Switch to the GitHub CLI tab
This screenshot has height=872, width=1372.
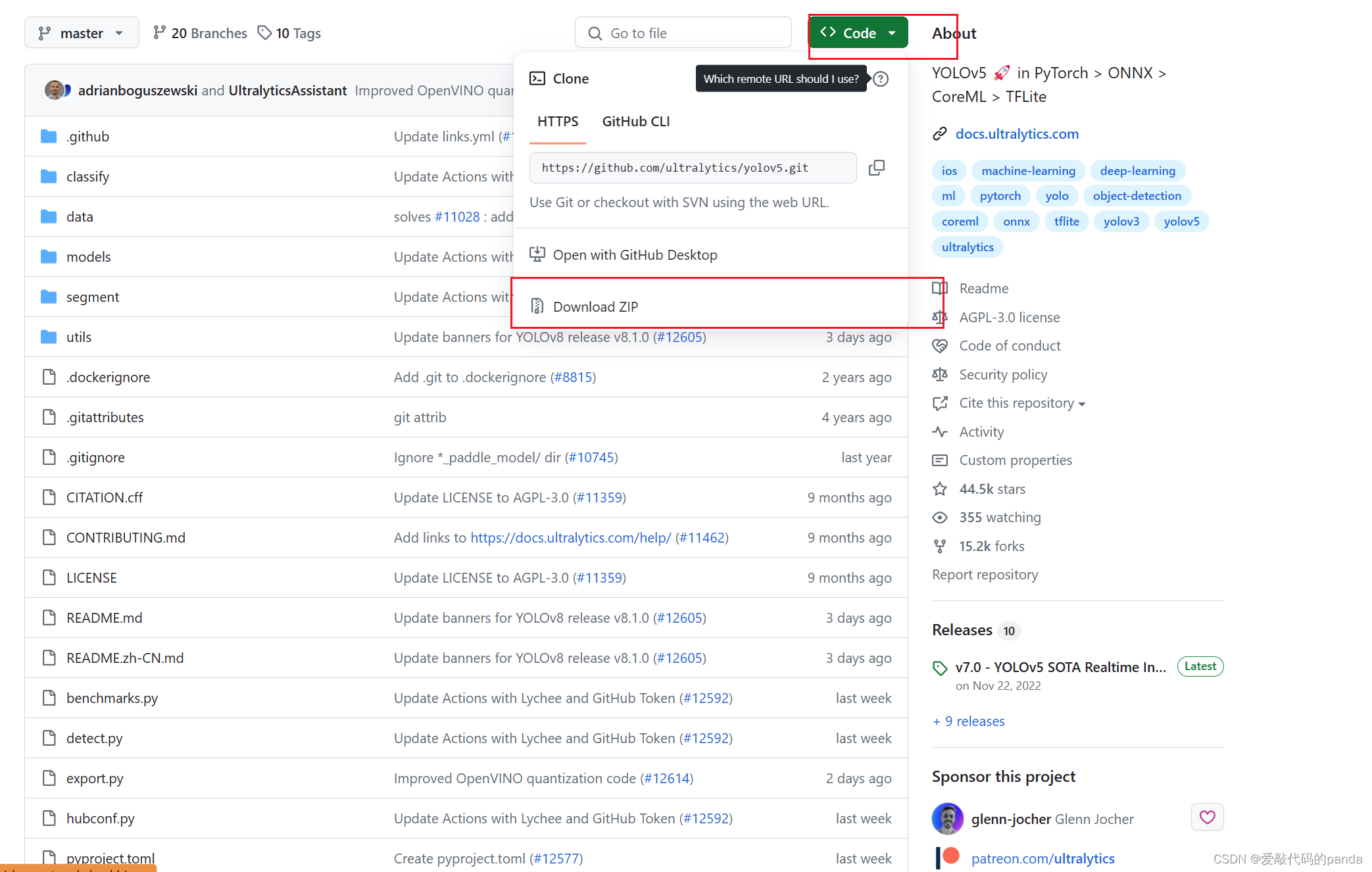(635, 122)
